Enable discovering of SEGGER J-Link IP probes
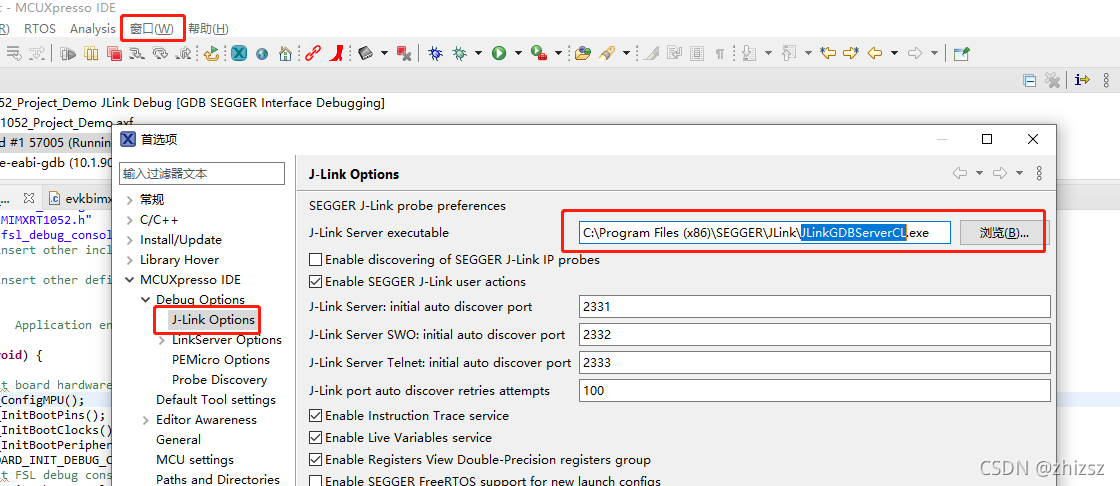 [315, 259]
